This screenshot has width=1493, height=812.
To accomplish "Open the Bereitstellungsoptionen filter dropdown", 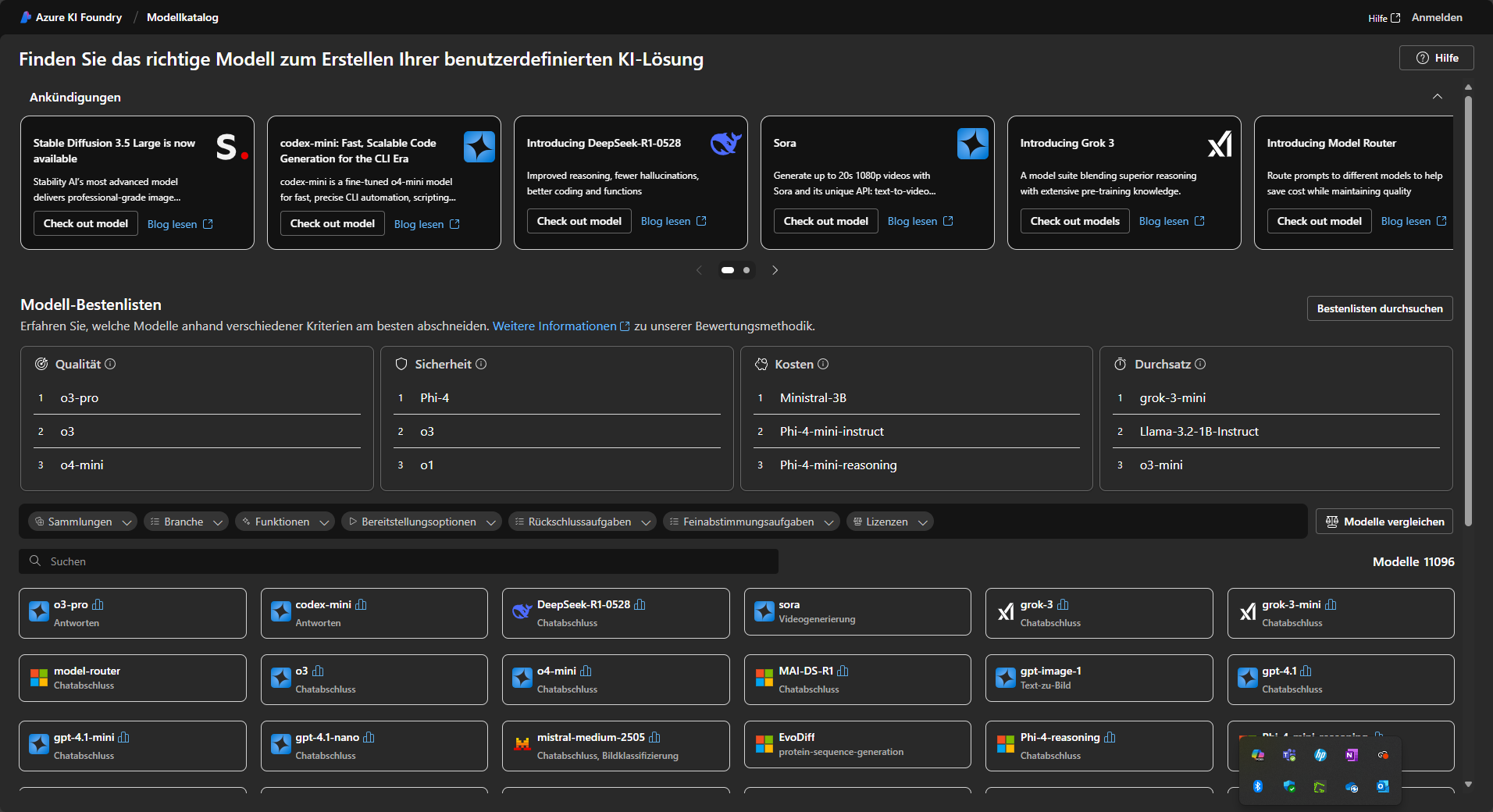I will (422, 522).
